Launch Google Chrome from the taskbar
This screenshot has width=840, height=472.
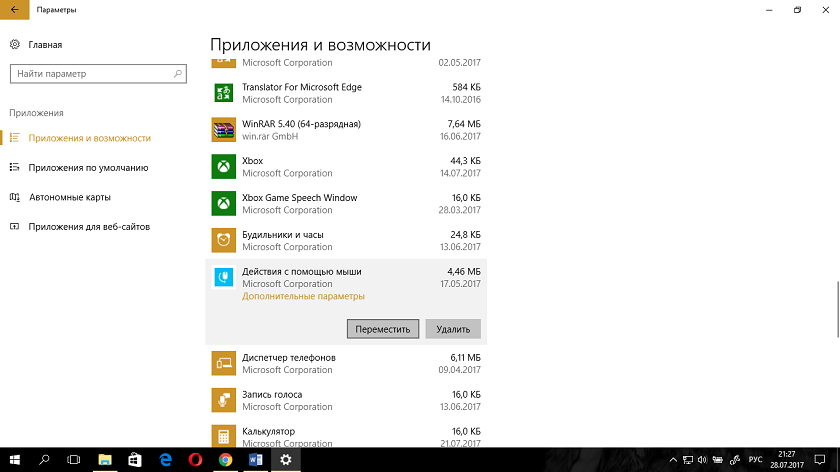tap(226, 460)
